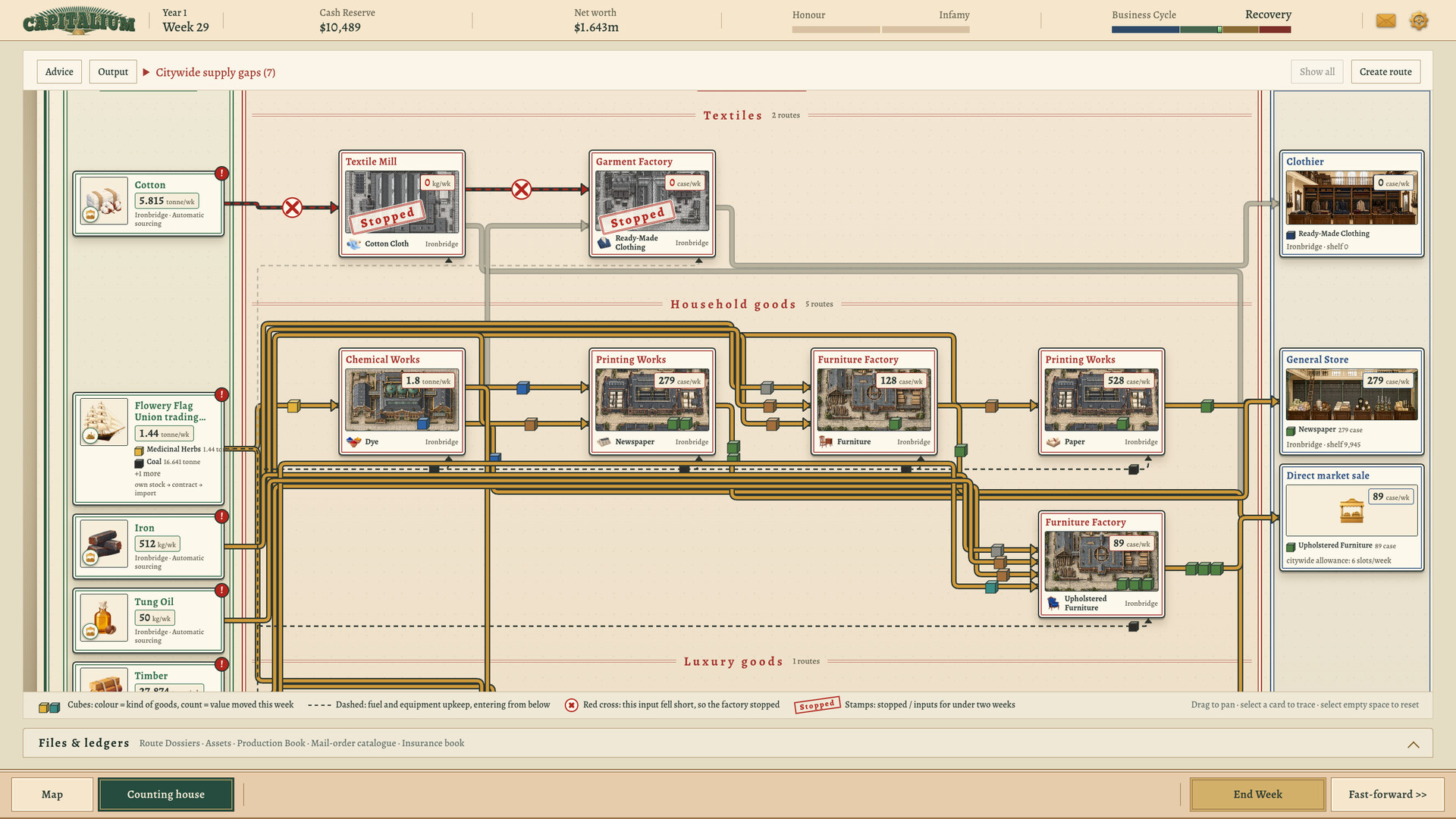This screenshot has height=819, width=1456.
Task: Click the Ready-Made Clothing icon in Garment Factory
Action: click(x=604, y=243)
